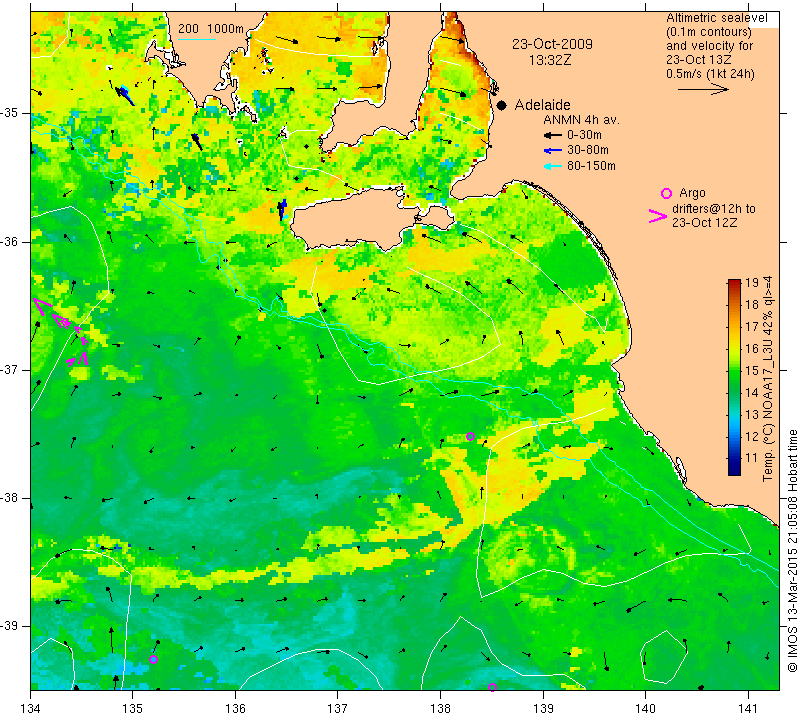The image size is (800, 720).
Task: Click the Argo float circle near 135.2°E, -39.3
Action: tap(153, 659)
